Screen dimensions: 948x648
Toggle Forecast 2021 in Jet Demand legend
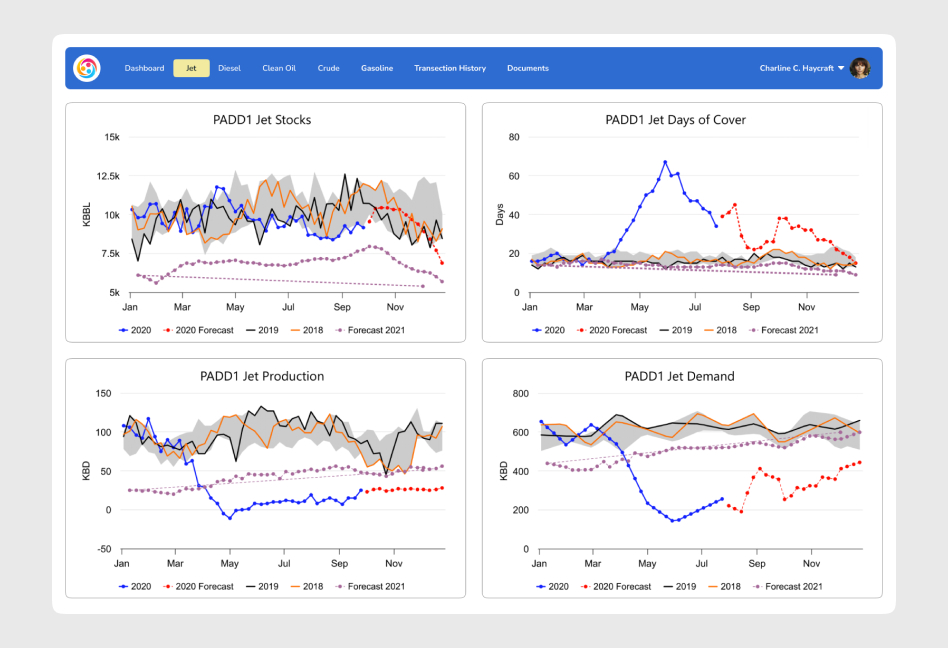tap(788, 586)
